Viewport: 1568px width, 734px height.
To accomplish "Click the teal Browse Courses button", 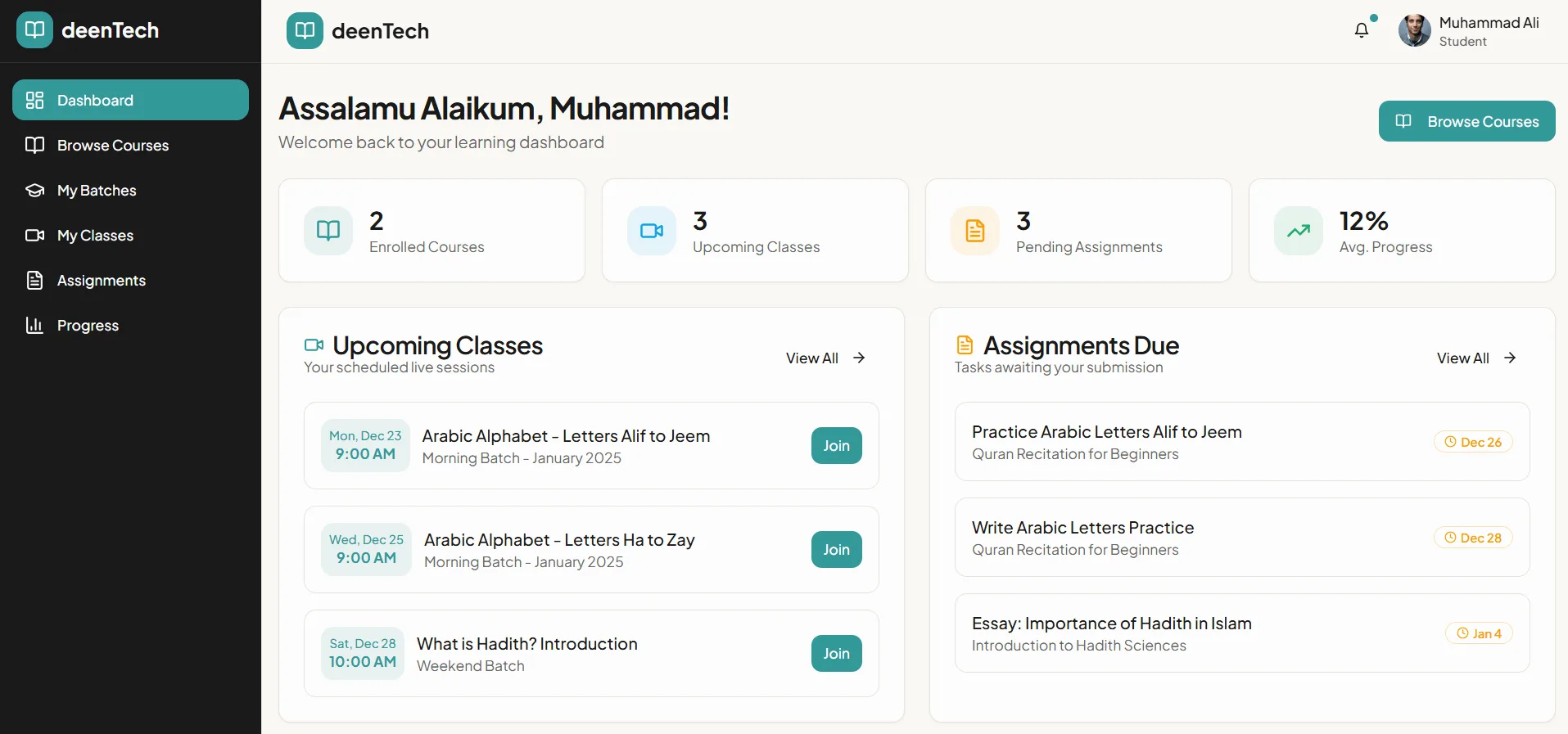I will 1466,121.
